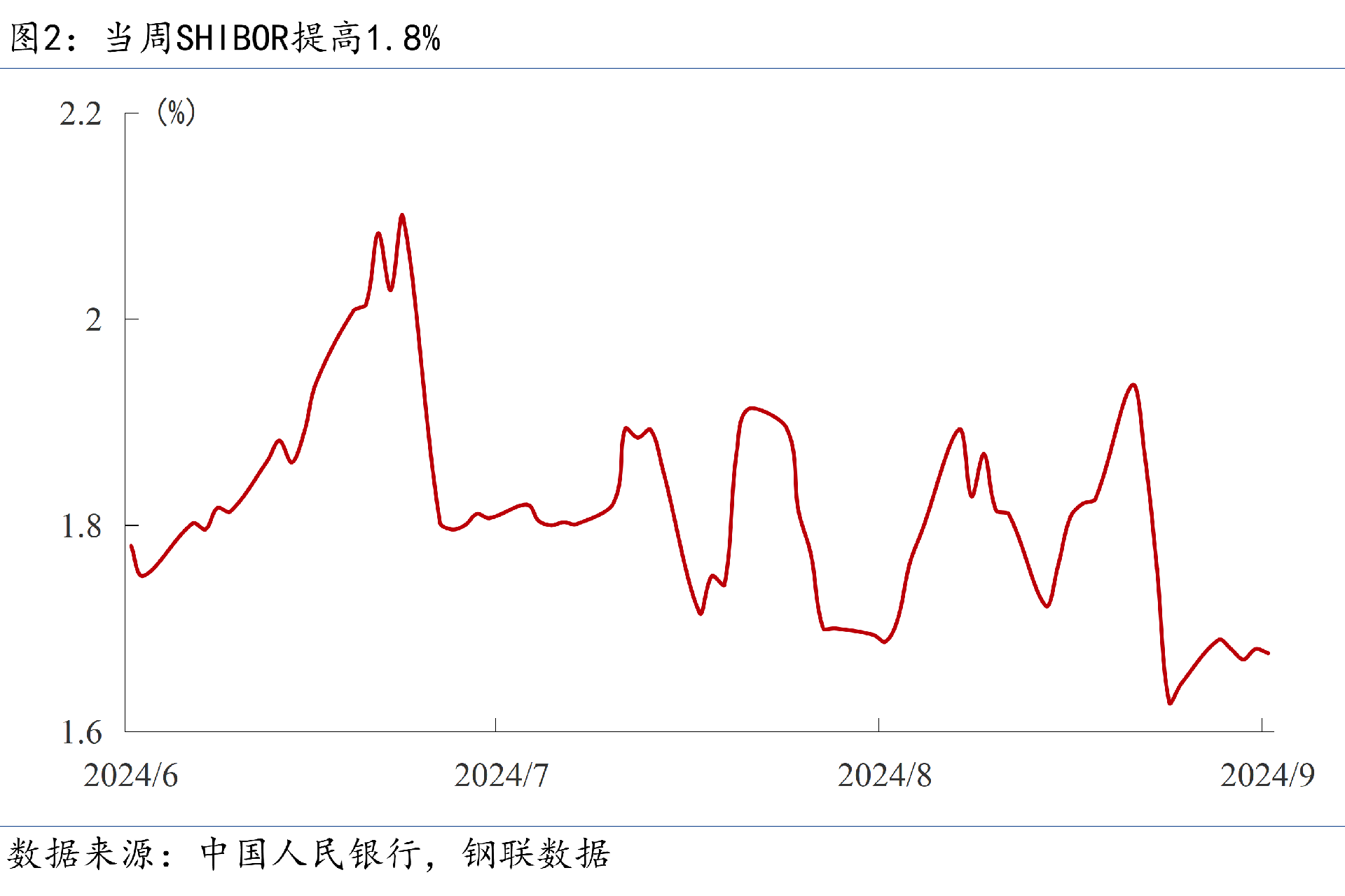
Task: Click the 2 y-axis label
Action: [x=93, y=320]
